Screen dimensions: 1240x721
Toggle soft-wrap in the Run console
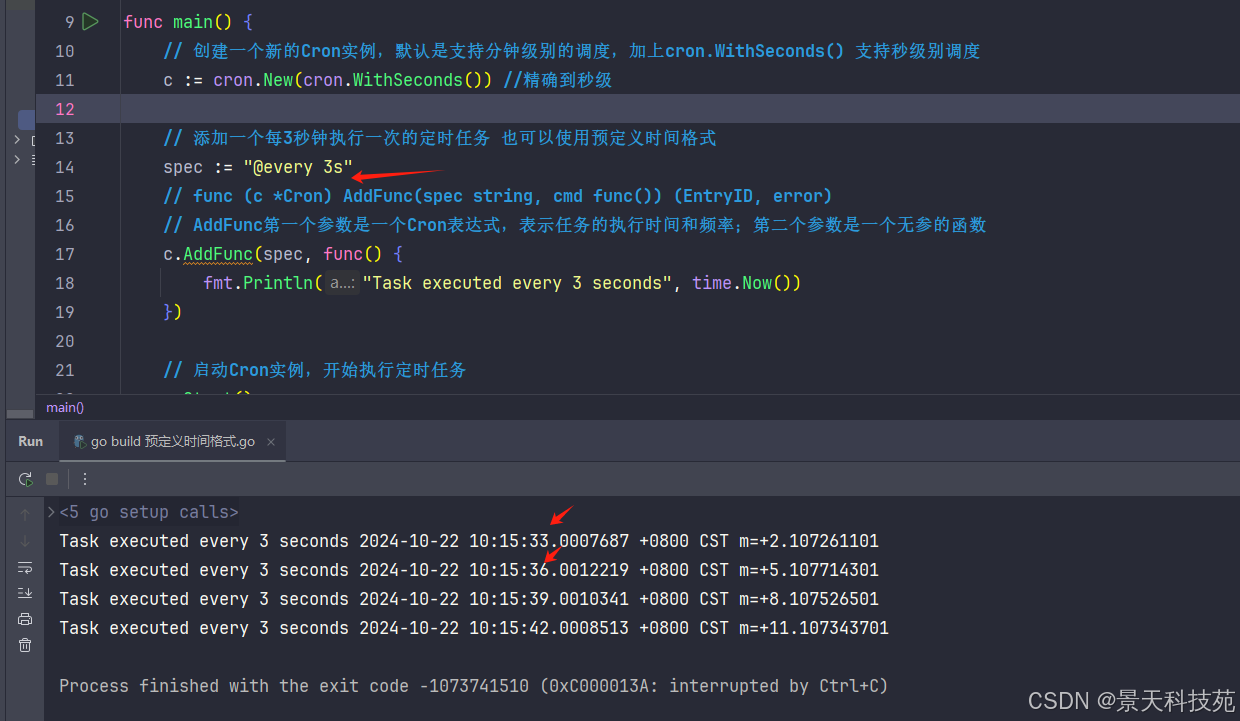[x=25, y=567]
